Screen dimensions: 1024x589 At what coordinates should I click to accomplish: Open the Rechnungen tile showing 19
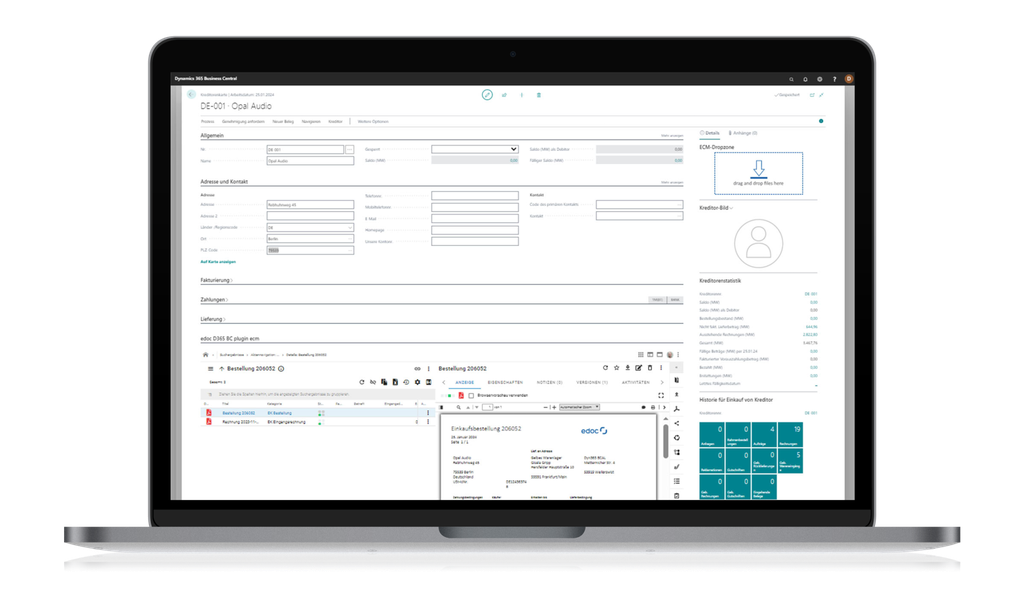click(x=790, y=435)
